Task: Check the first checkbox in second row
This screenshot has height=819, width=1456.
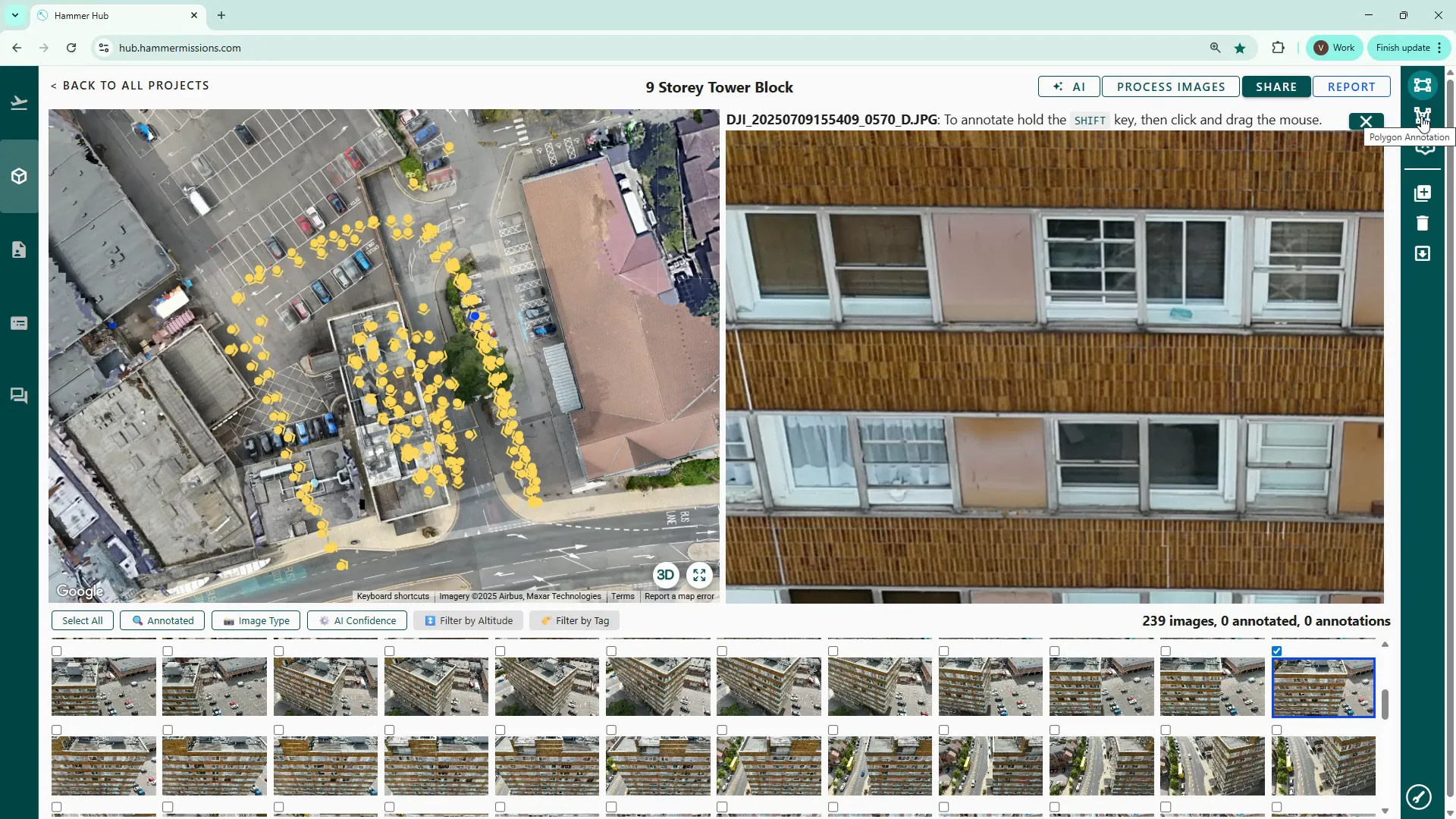Action: coord(57,730)
